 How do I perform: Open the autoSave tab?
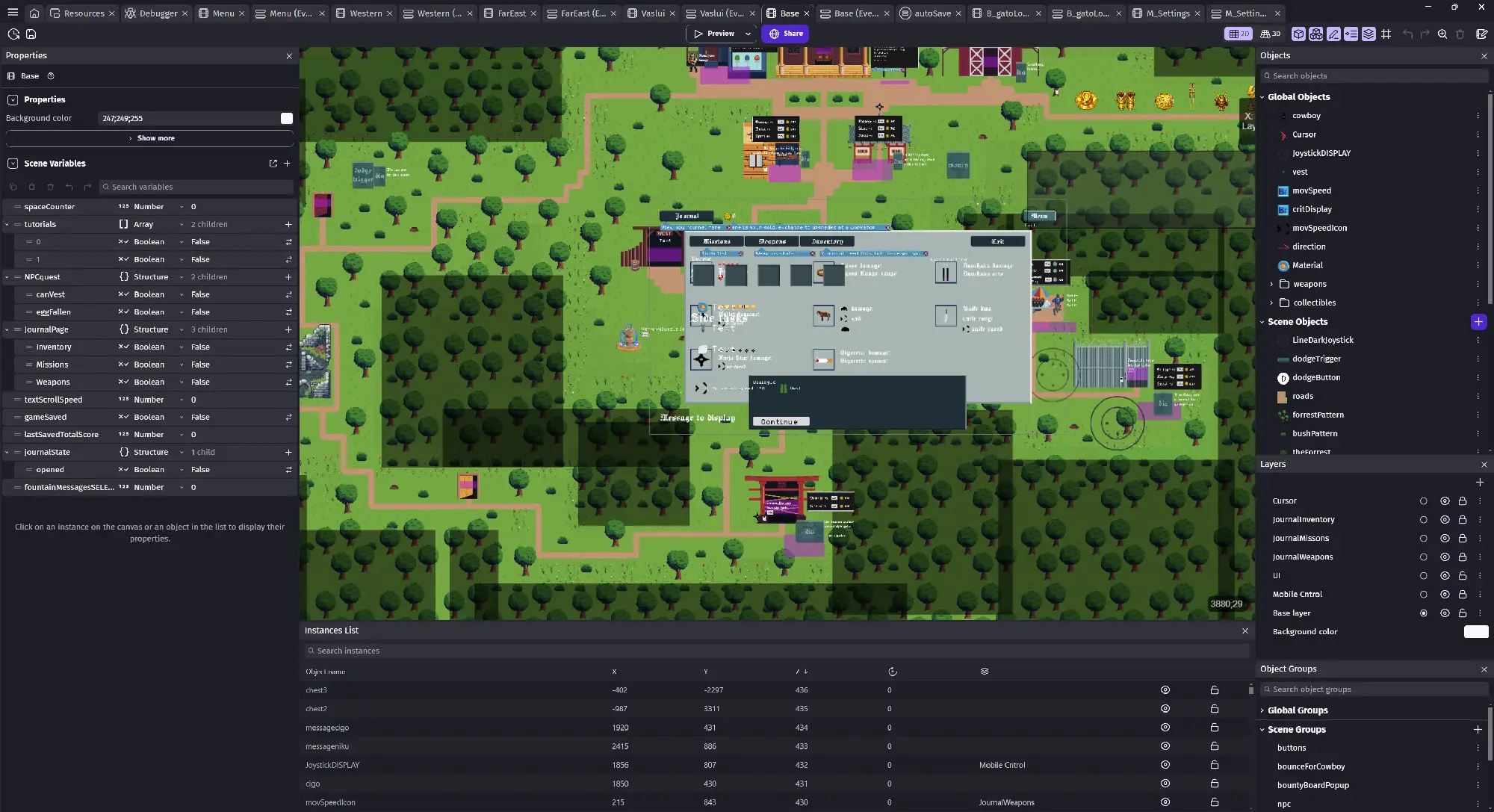(x=926, y=13)
